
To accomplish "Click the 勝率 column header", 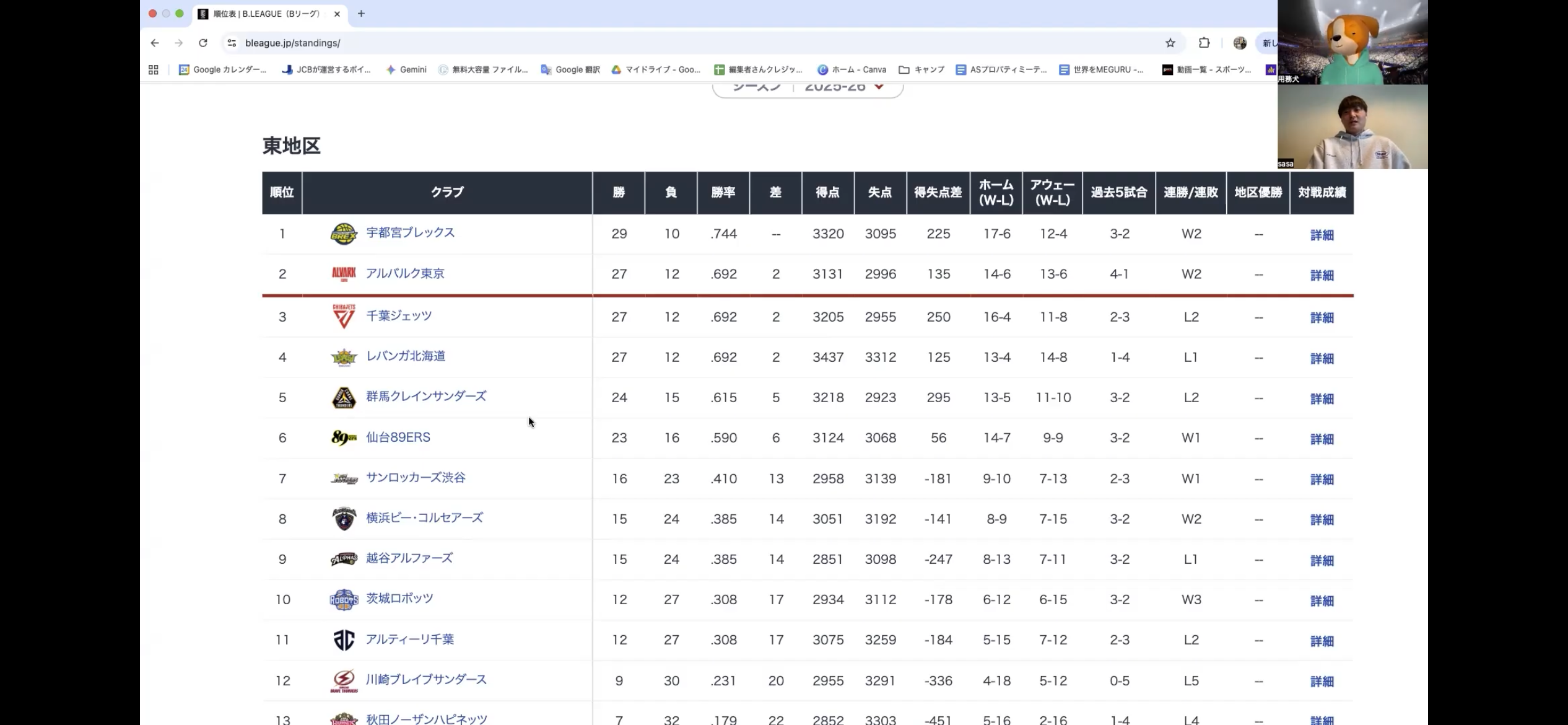I will 723,193.
